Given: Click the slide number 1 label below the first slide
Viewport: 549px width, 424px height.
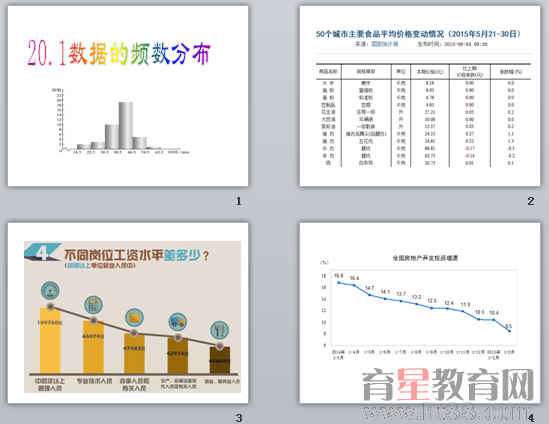Looking at the screenshot, I should 239,201.
